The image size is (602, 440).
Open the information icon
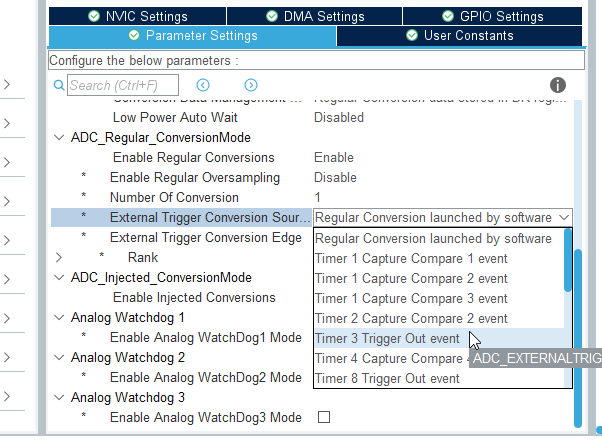[x=557, y=85]
